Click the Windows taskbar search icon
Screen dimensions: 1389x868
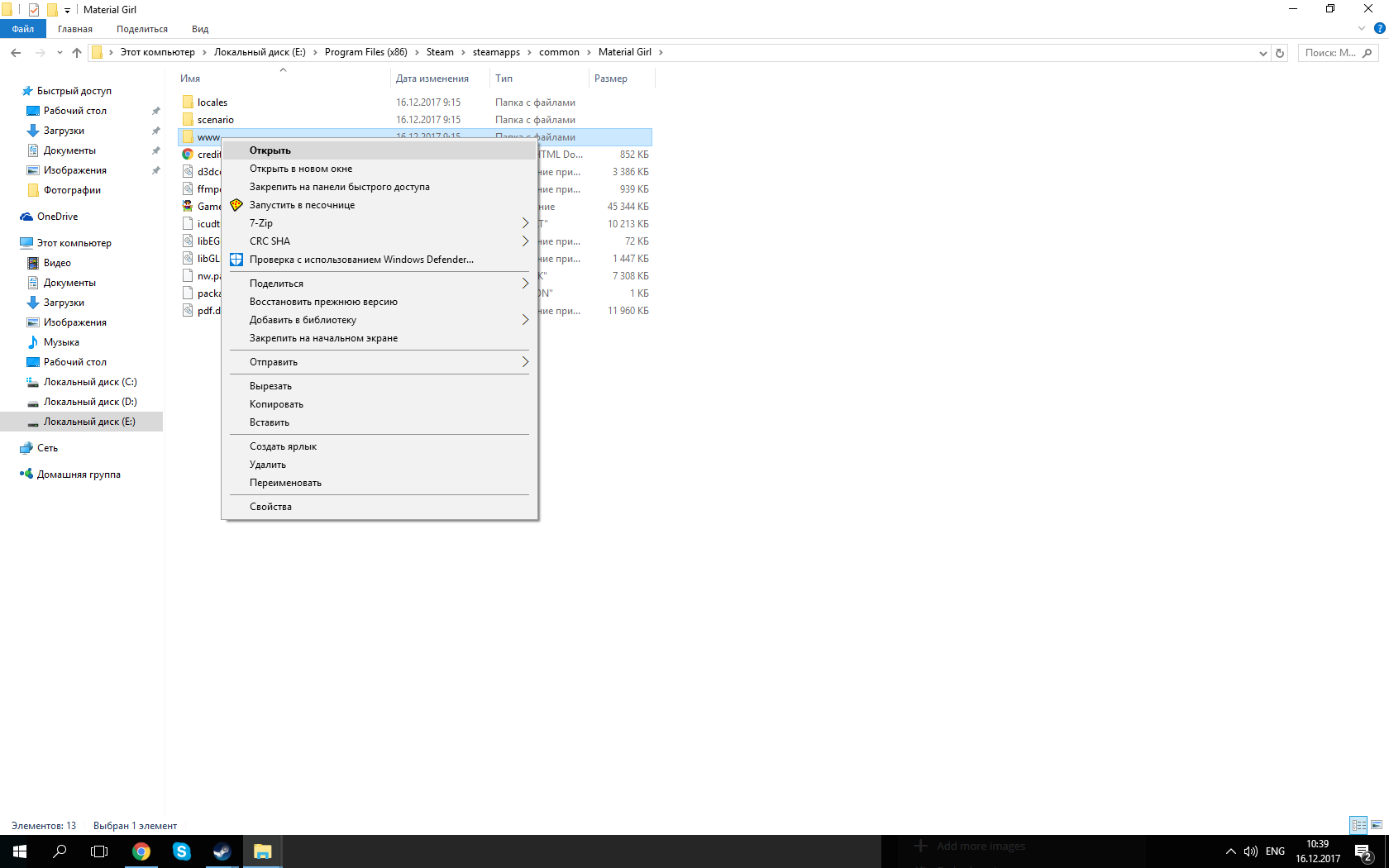click(x=60, y=851)
